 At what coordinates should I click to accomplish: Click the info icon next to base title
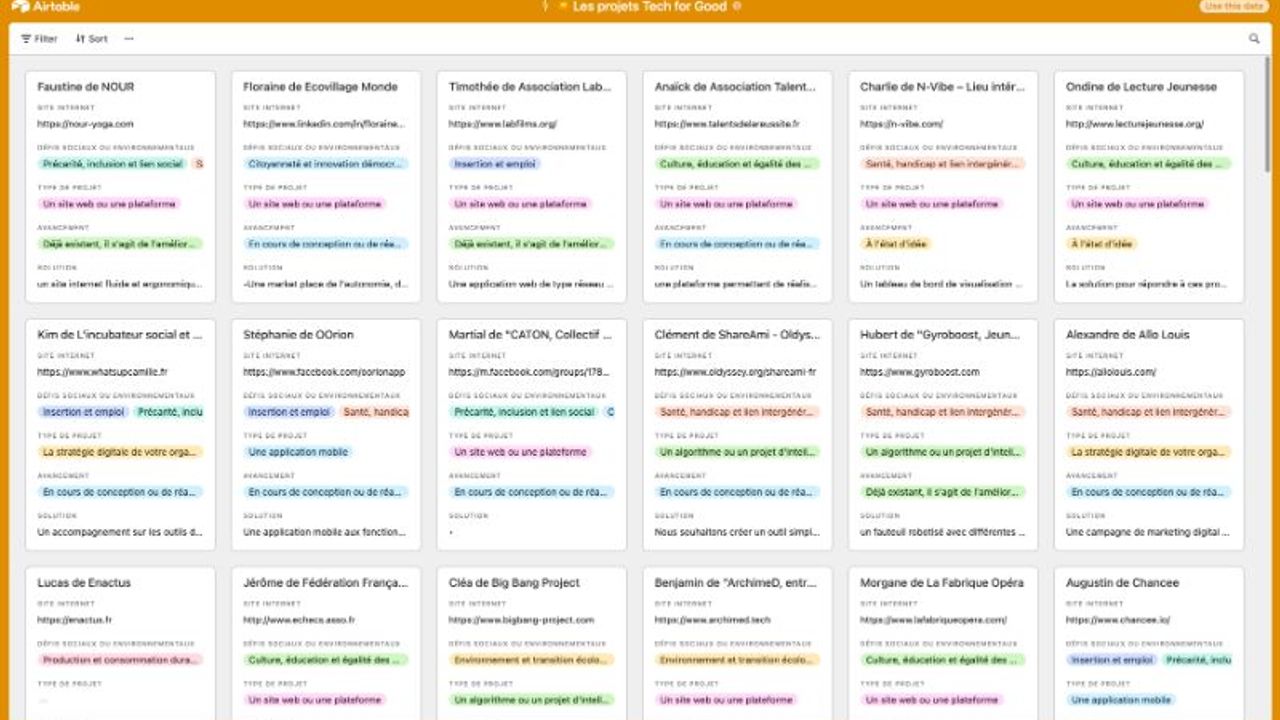pos(737,6)
